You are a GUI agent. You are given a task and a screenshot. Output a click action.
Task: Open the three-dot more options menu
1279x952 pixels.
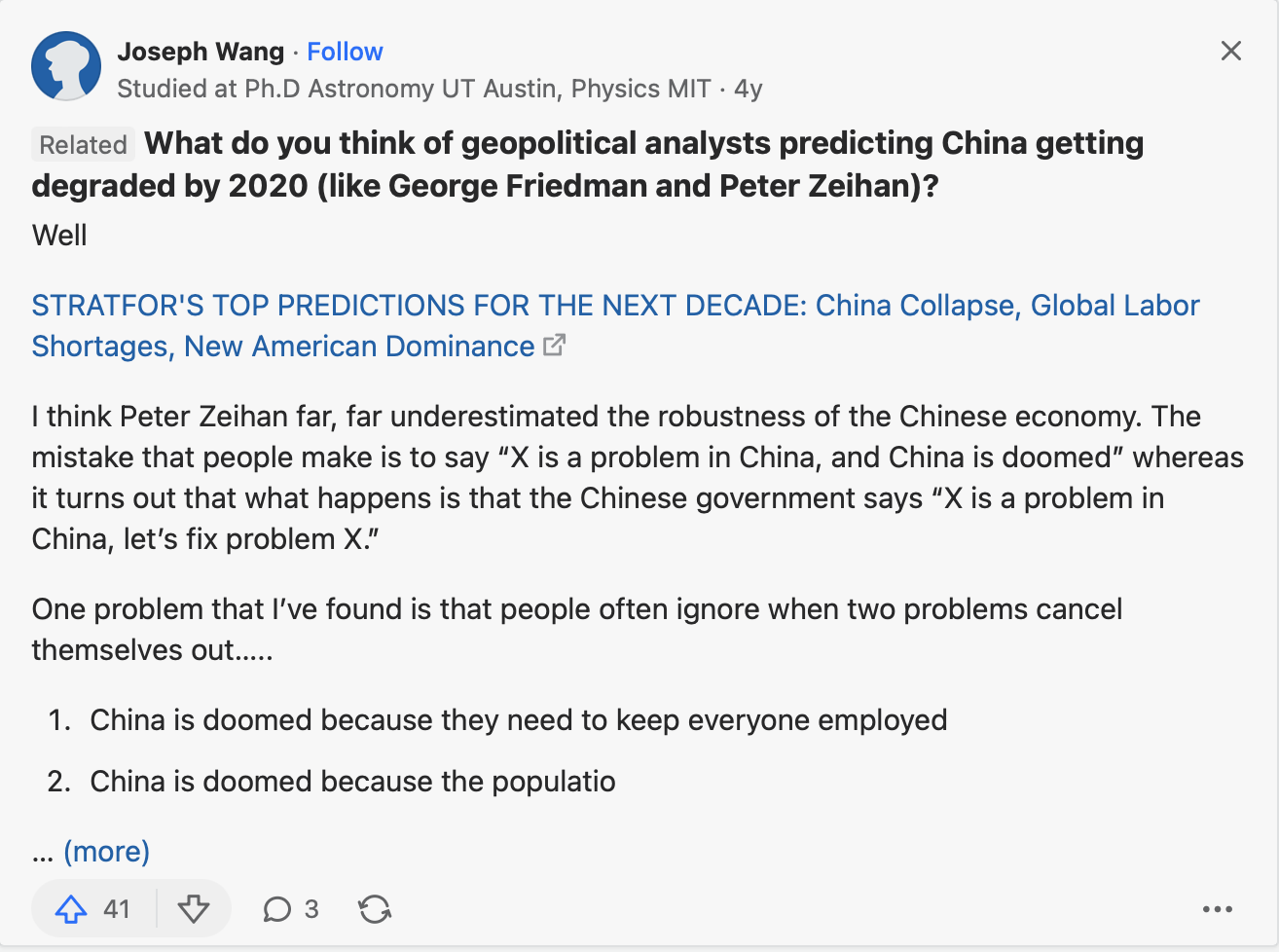pos(1217,909)
